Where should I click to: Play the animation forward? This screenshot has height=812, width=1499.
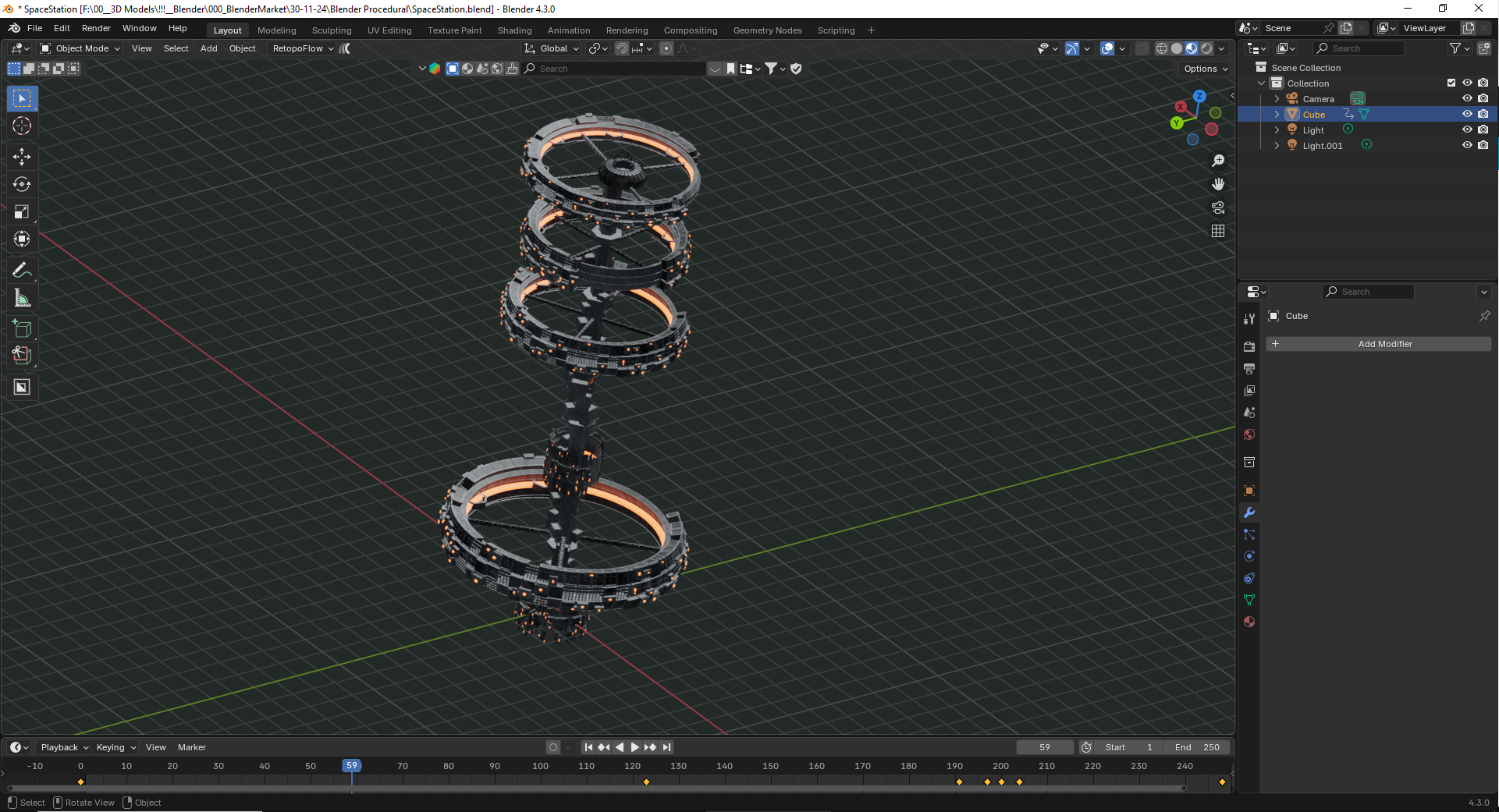(x=634, y=747)
